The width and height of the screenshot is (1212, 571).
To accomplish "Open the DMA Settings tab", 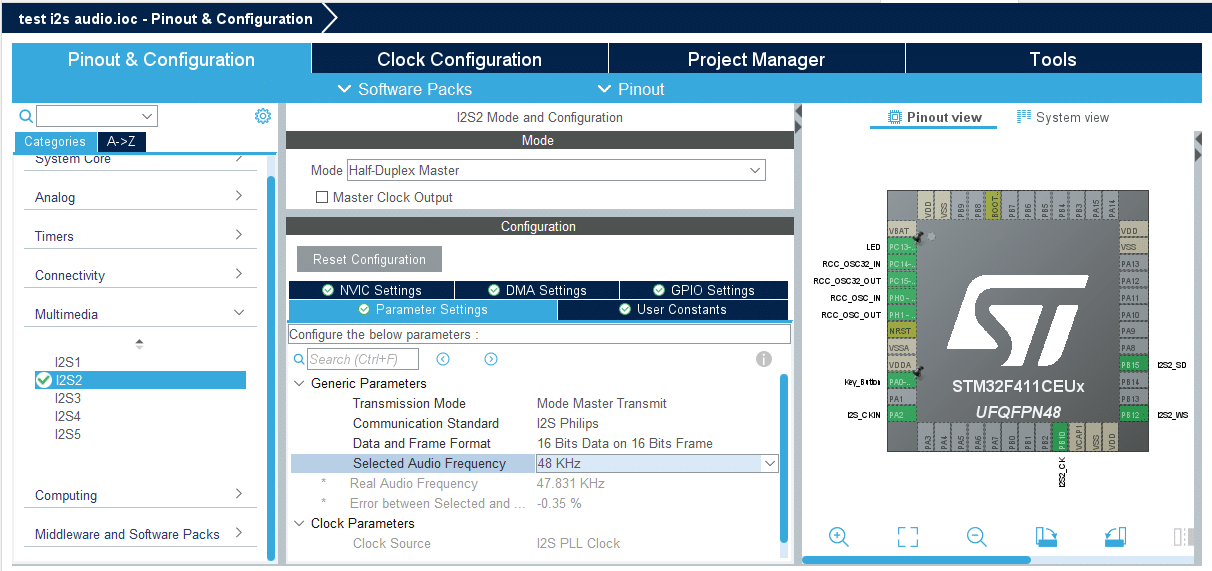I will coord(537,290).
